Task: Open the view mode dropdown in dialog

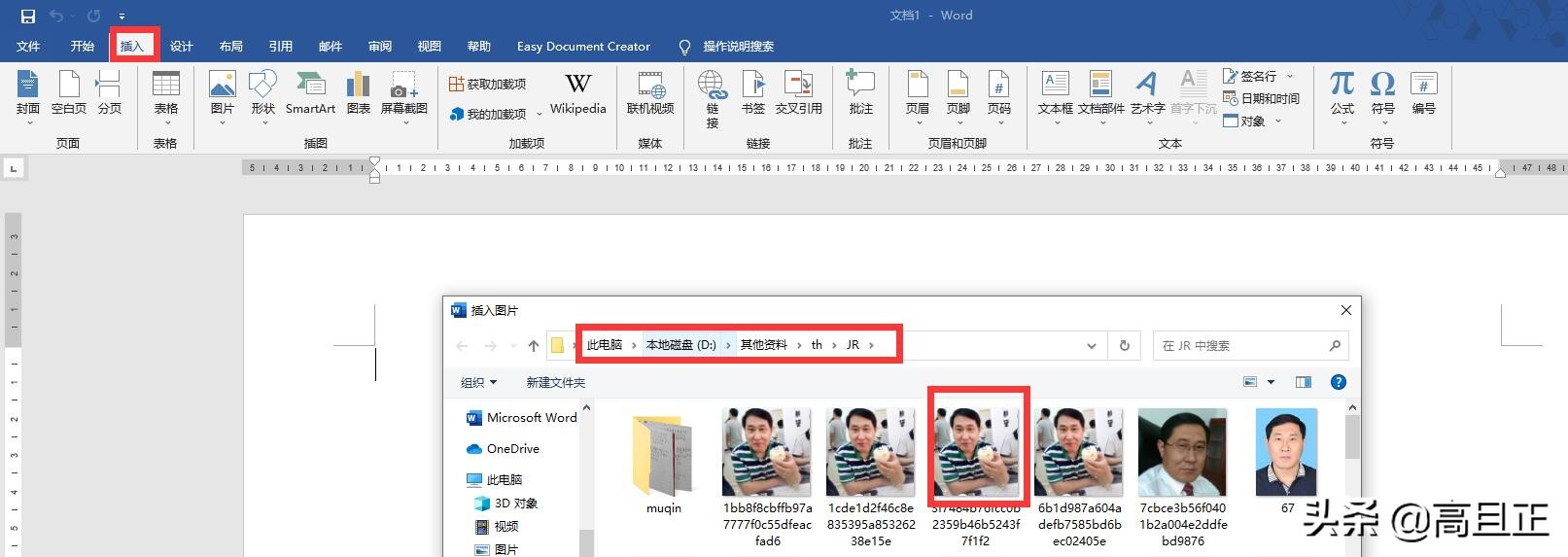Action: coord(1270,382)
